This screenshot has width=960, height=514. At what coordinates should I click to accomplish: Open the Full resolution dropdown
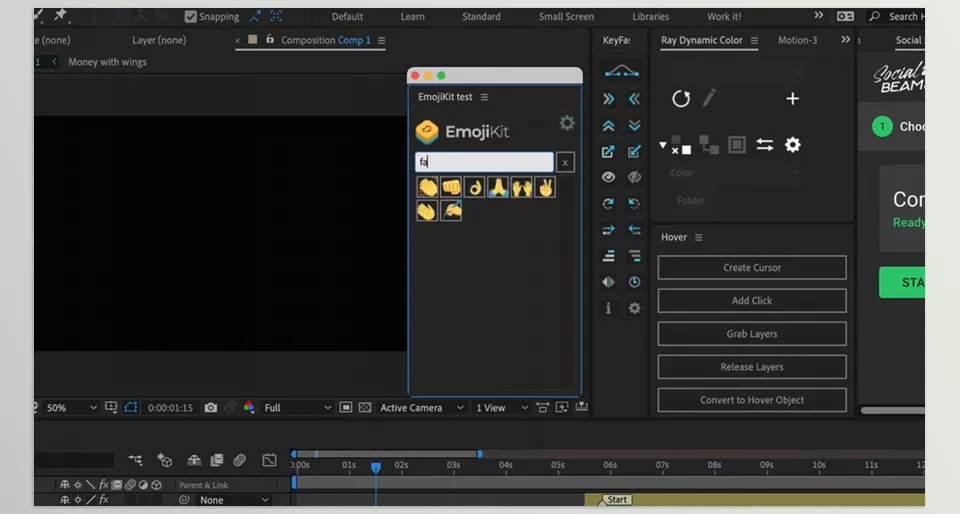pos(298,408)
